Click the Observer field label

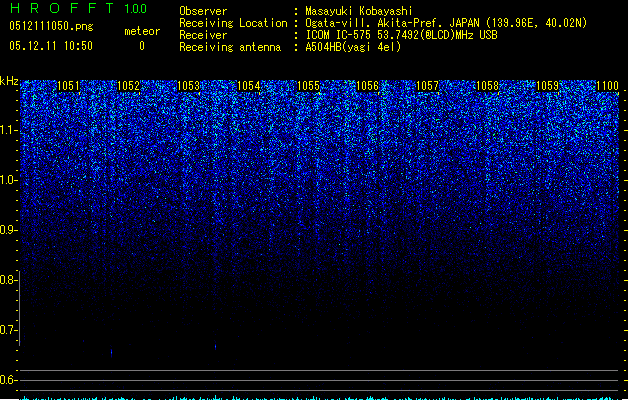(x=203, y=11)
